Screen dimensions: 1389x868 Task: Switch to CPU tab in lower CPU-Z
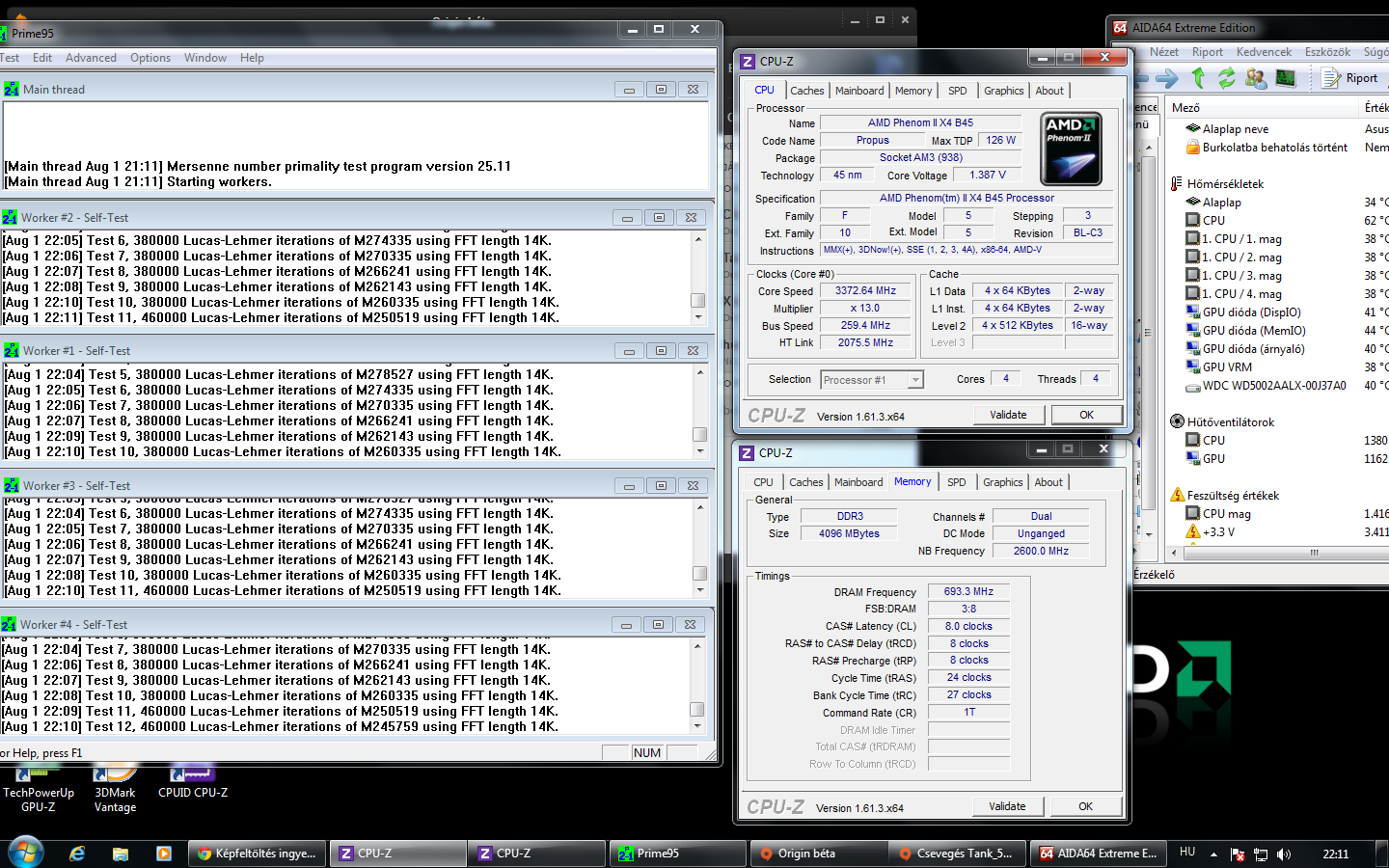pos(763,482)
